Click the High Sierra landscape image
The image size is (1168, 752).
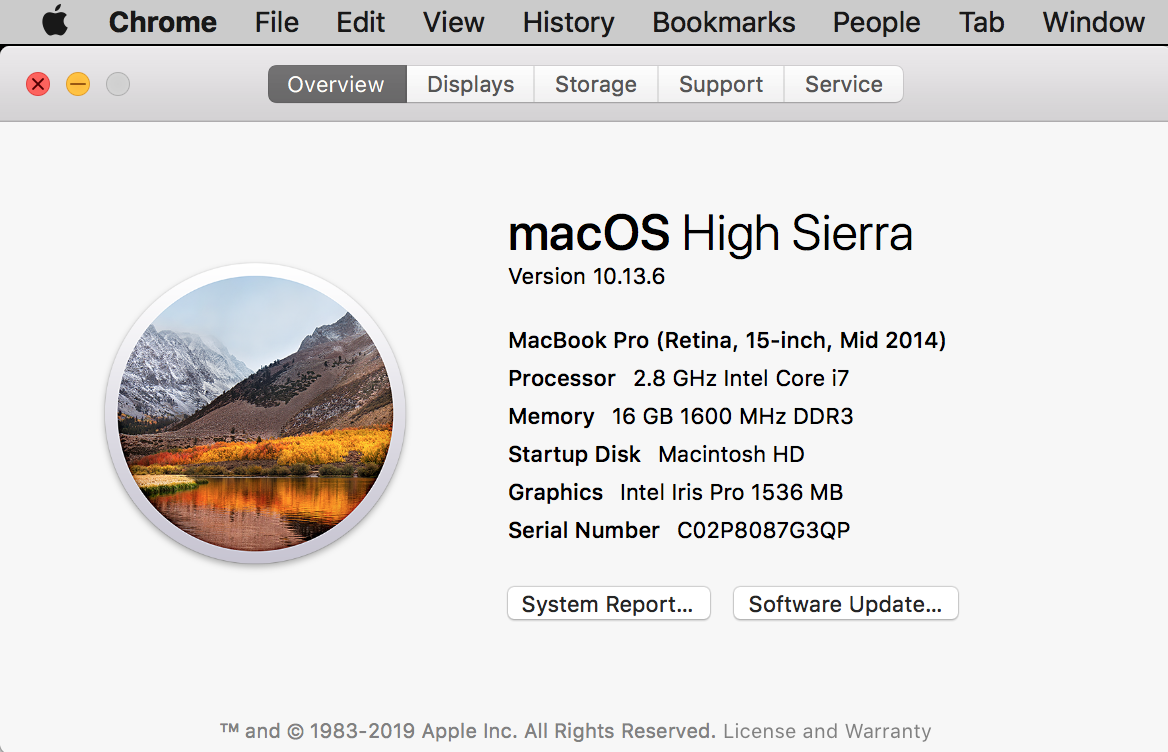point(256,413)
